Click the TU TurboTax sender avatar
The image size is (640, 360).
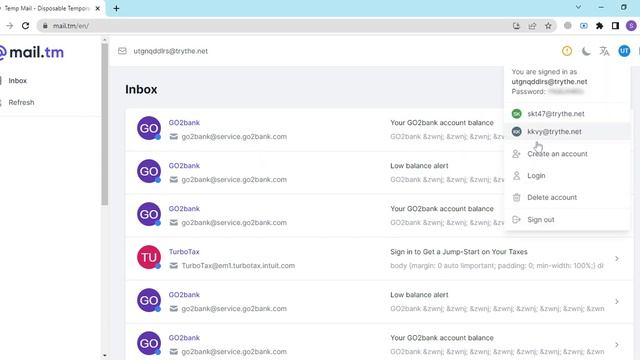149,257
